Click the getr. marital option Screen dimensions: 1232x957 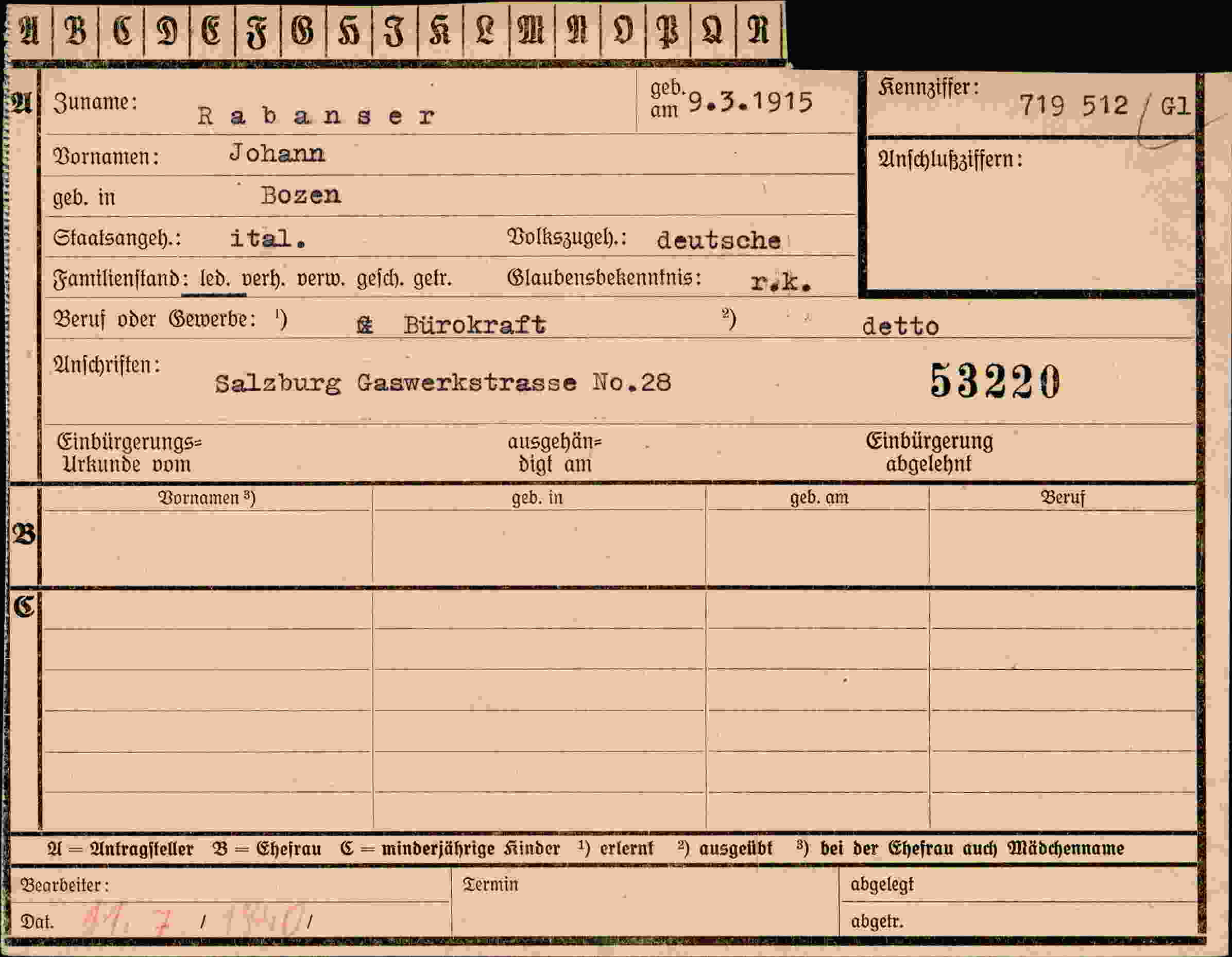(x=433, y=279)
